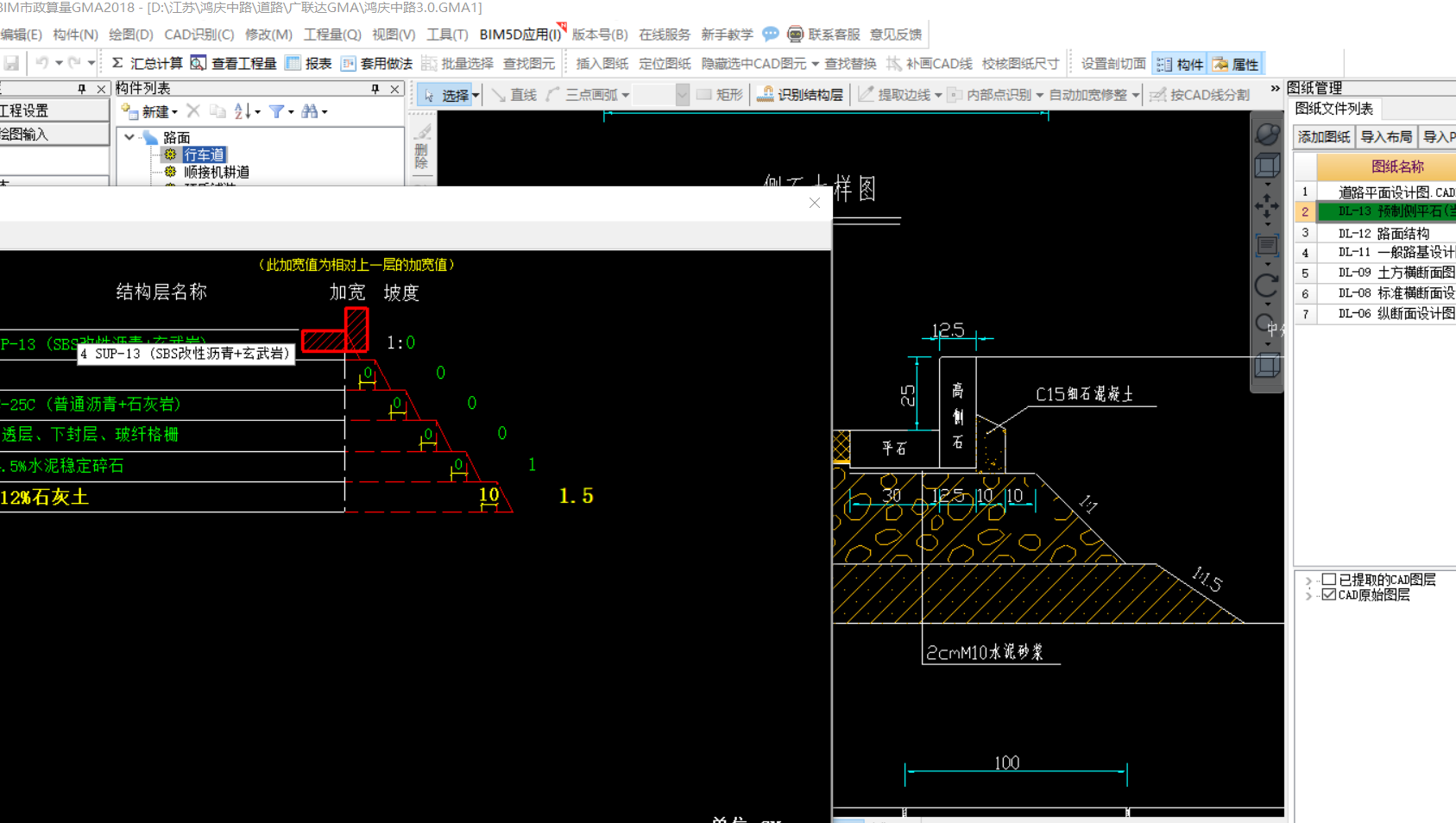This screenshot has height=823, width=1456.
Task: Open 隐藏选中CAD图元 dropdown arrow
Action: click(x=815, y=64)
